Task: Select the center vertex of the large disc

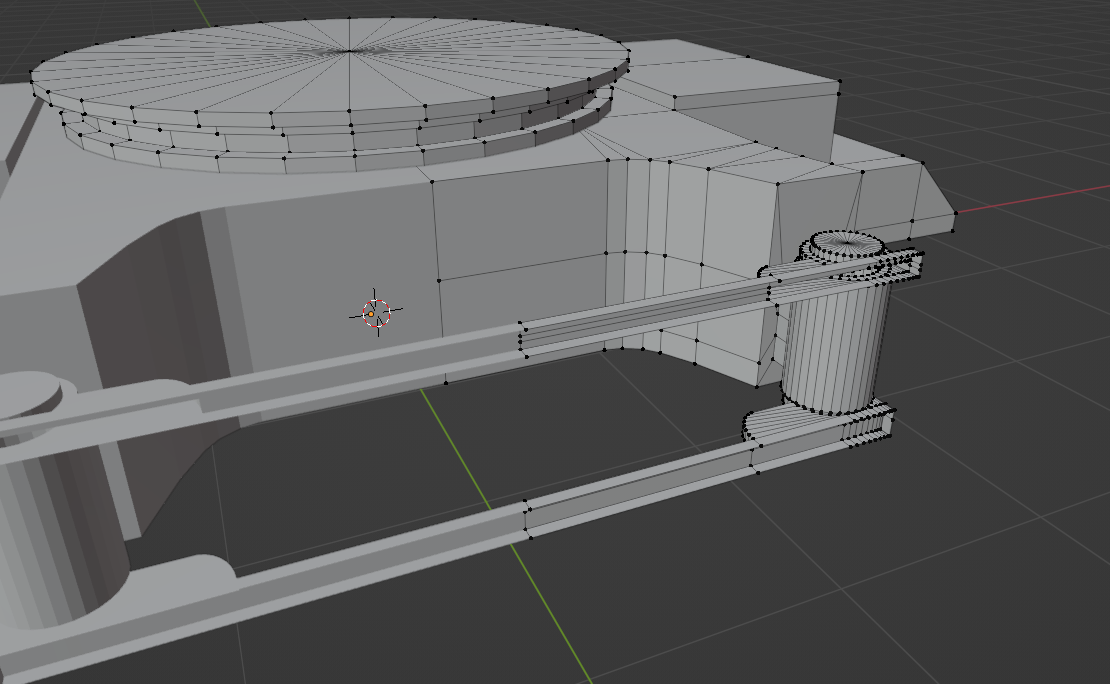Action: (x=349, y=51)
